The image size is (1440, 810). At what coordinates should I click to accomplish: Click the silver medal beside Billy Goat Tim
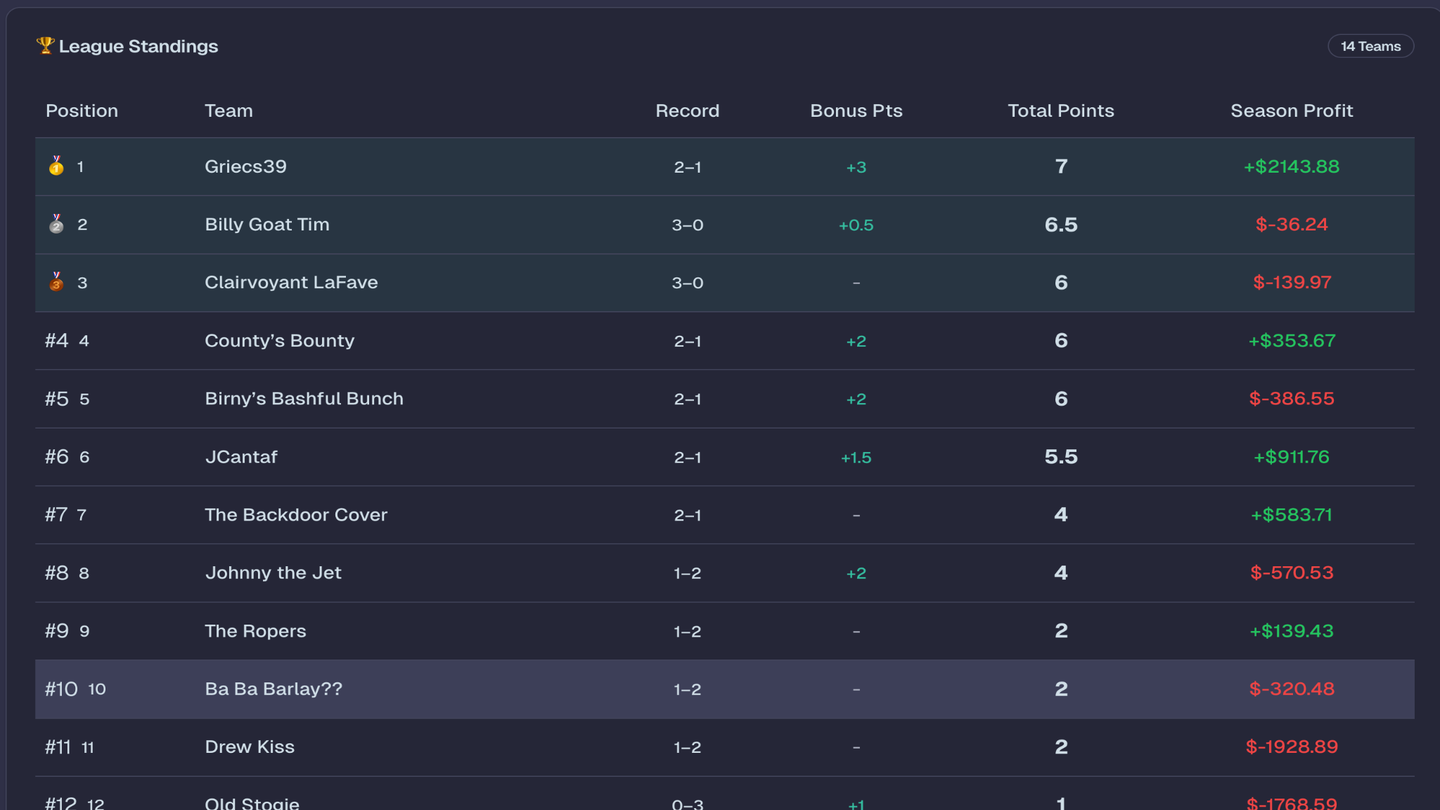tap(55, 224)
